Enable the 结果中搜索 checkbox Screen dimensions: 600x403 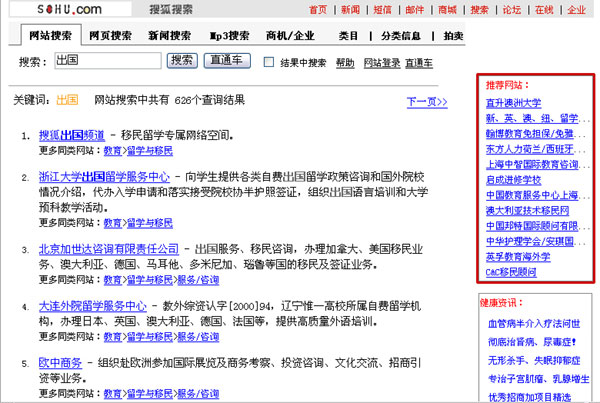269,62
